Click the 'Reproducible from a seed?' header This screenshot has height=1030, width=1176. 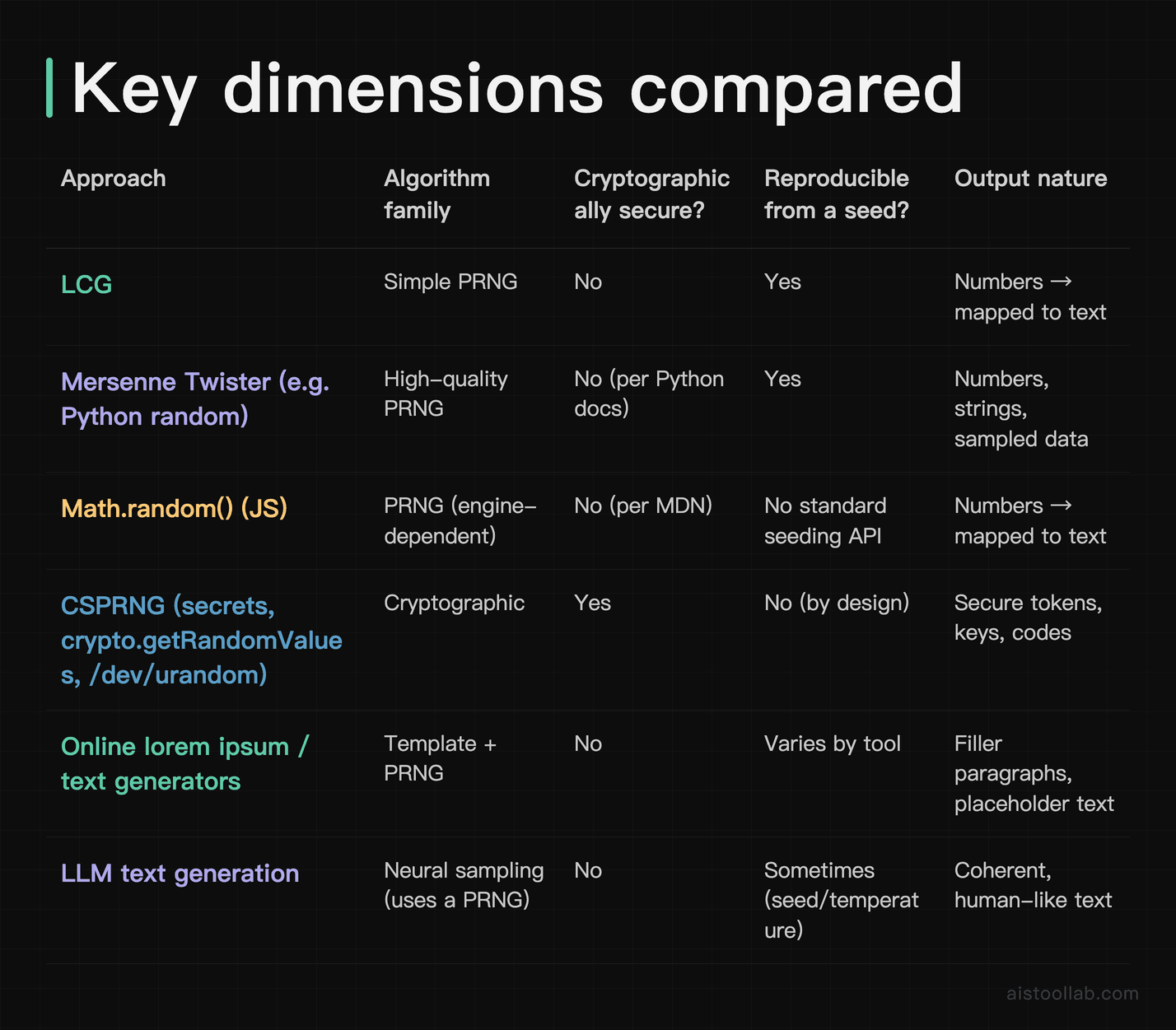click(837, 194)
